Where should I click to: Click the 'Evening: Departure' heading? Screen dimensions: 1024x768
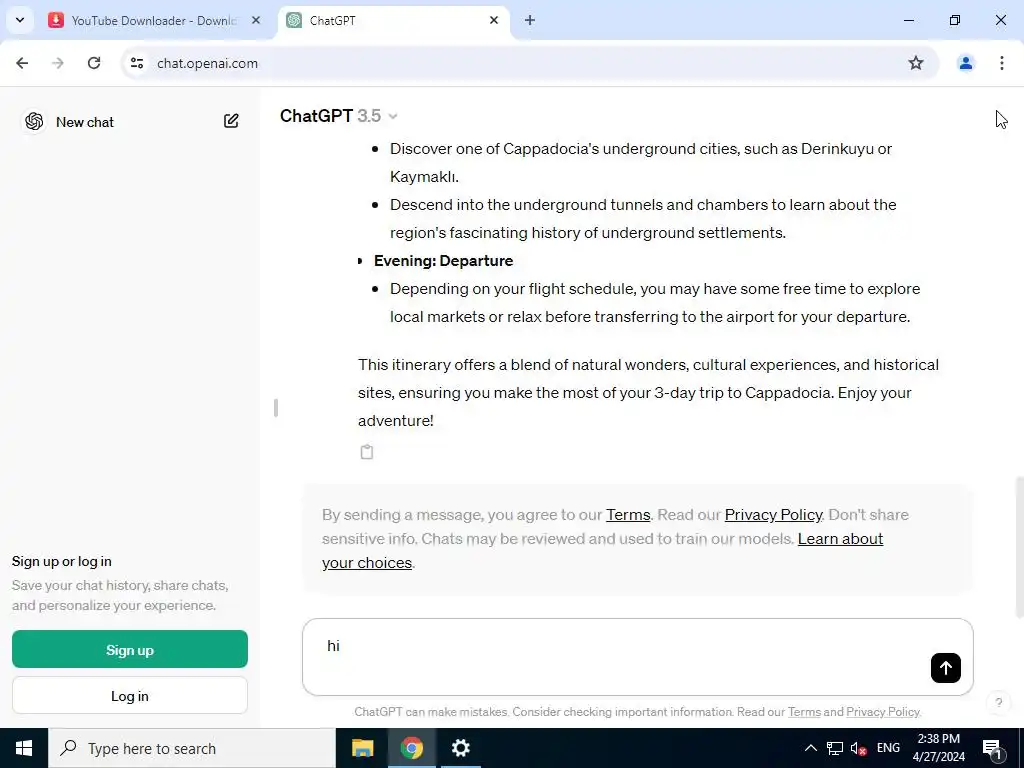(x=443, y=261)
